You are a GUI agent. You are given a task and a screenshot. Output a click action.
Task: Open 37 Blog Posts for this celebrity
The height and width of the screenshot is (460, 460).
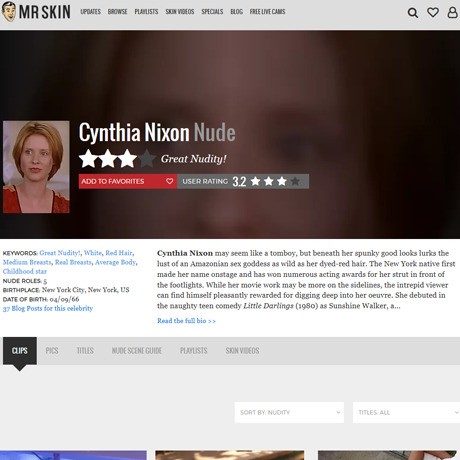[x=48, y=308]
